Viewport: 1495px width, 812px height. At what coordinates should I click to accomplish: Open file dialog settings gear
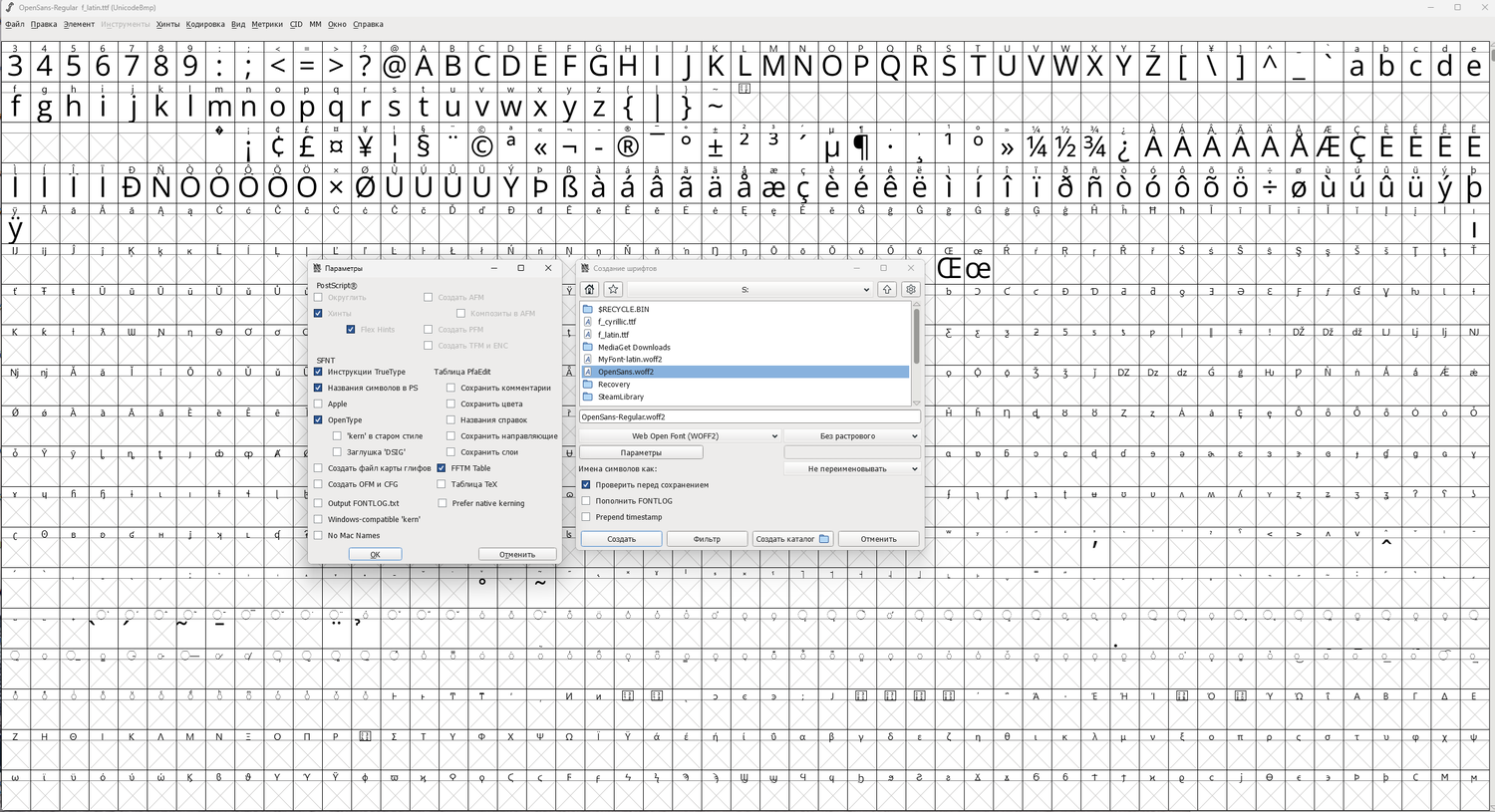[x=911, y=289]
